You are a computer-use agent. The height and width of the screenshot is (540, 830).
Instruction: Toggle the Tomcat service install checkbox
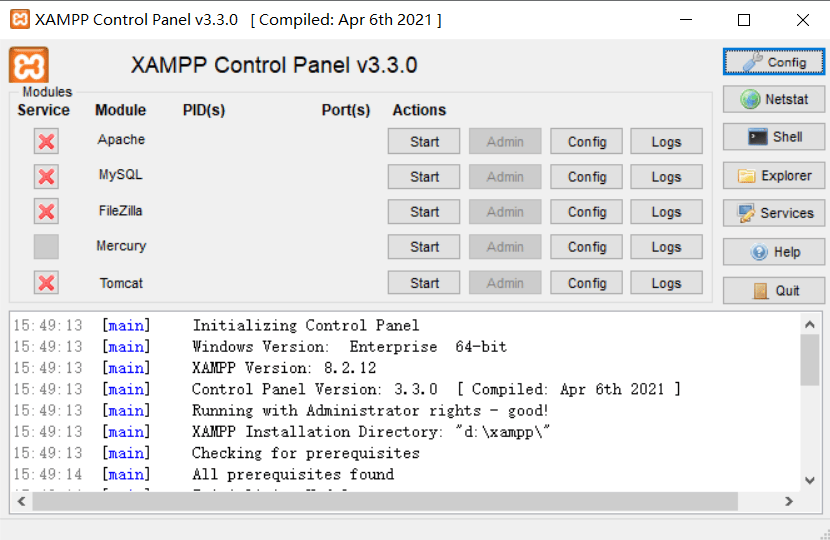click(46, 283)
